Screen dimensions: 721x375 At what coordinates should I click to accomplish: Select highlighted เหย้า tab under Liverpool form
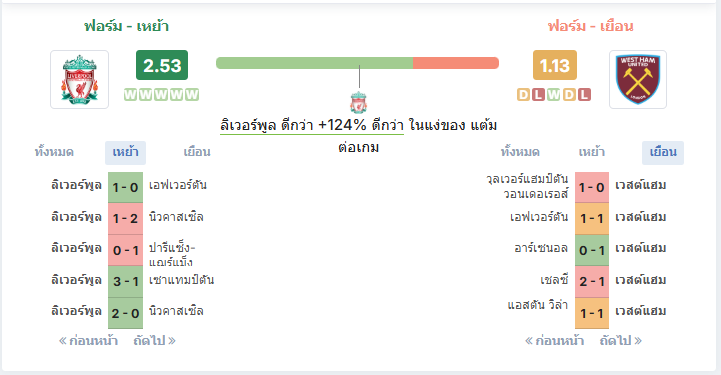click(126, 153)
